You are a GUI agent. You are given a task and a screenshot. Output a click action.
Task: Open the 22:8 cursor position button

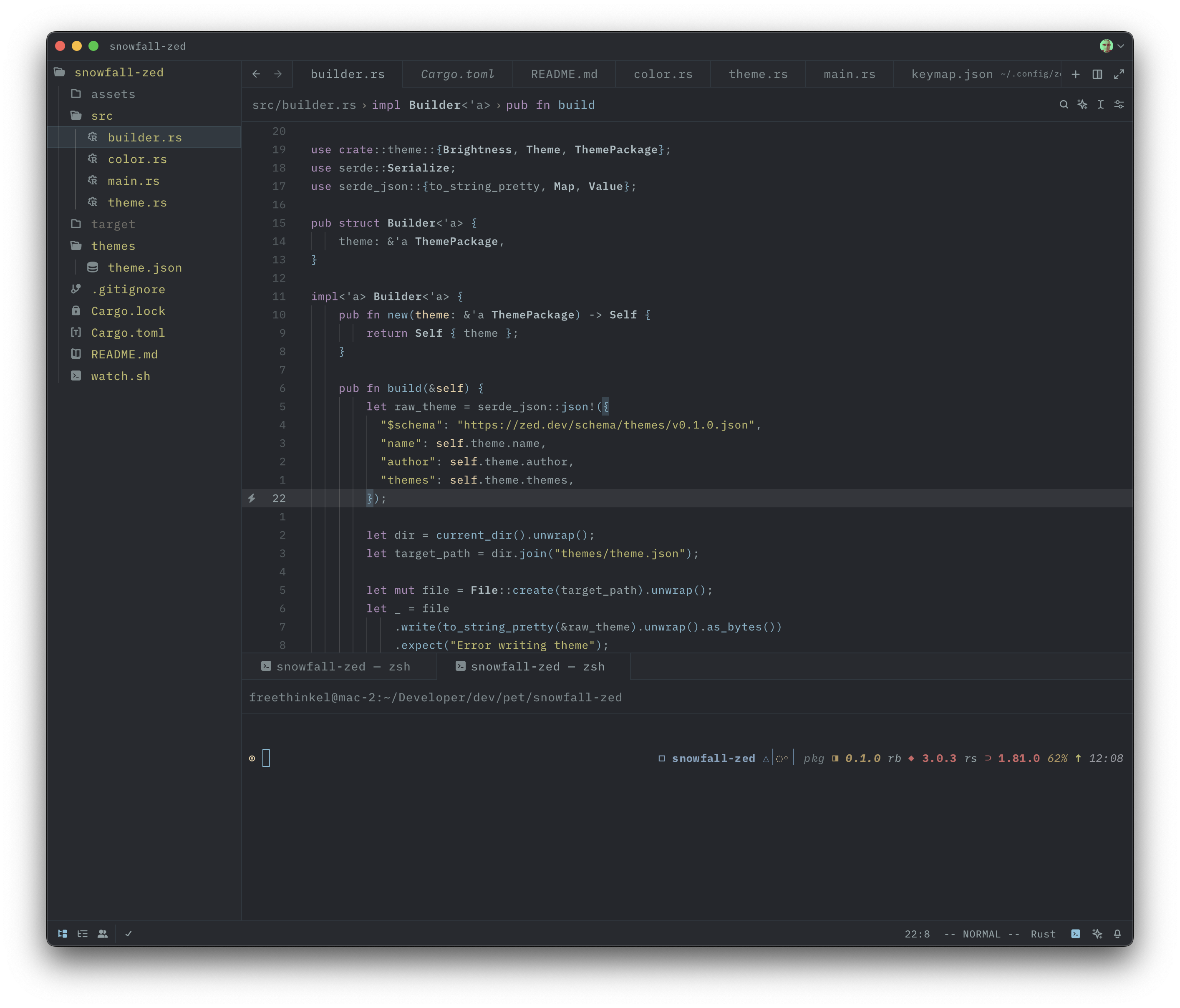[x=917, y=934]
